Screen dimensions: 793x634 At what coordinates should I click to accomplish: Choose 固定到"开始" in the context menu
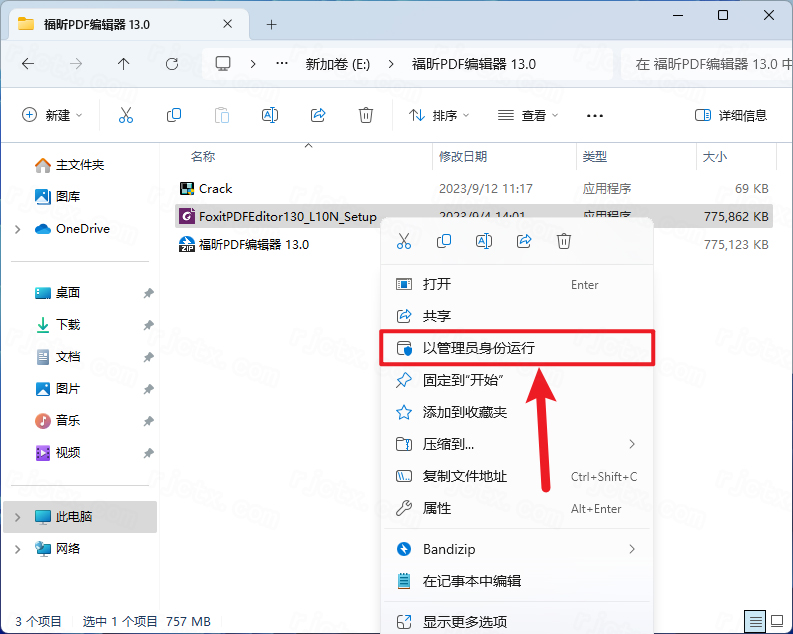pos(517,380)
